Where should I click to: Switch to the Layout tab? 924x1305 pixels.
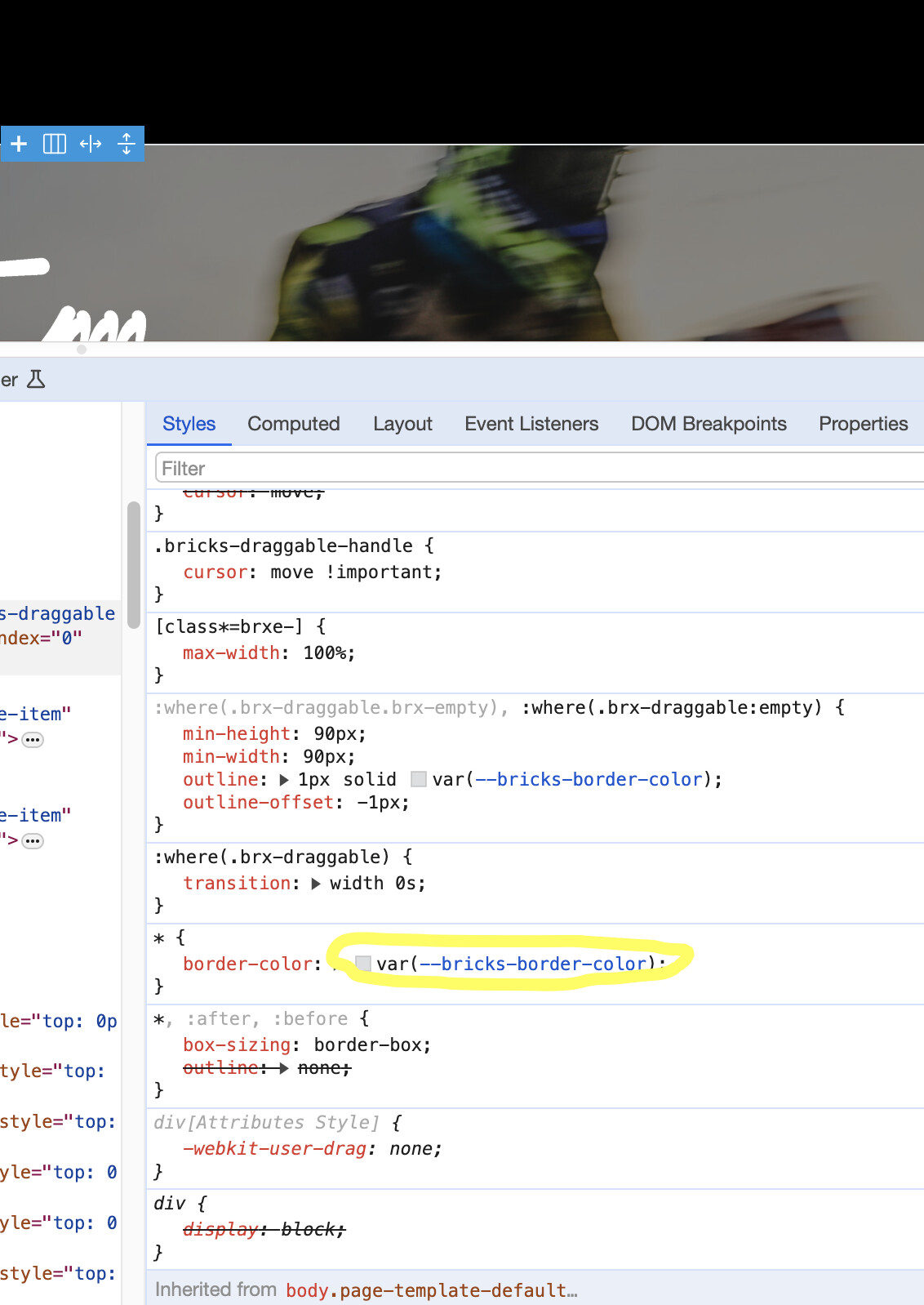pos(402,424)
